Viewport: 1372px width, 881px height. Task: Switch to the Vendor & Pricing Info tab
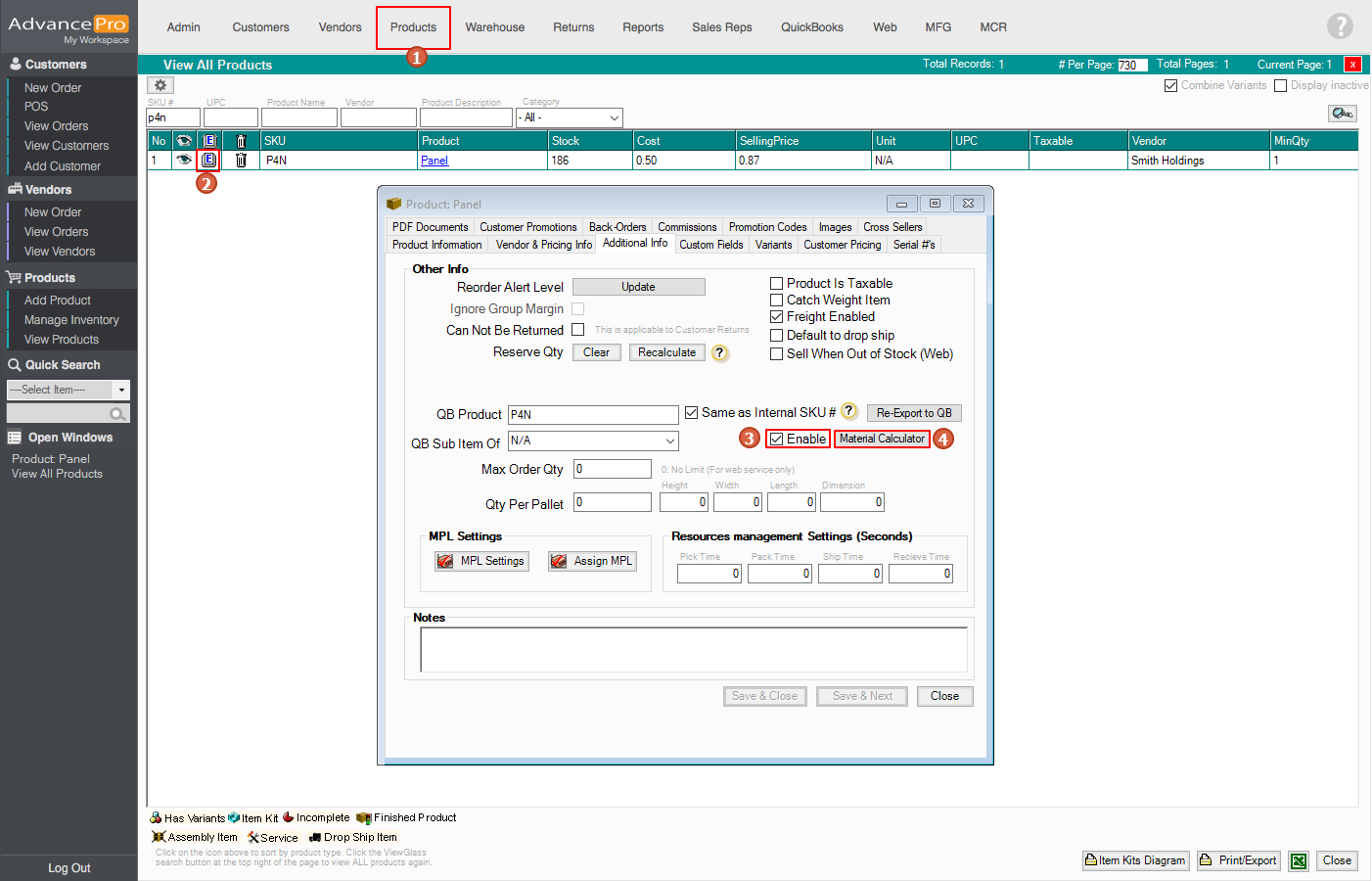(543, 245)
